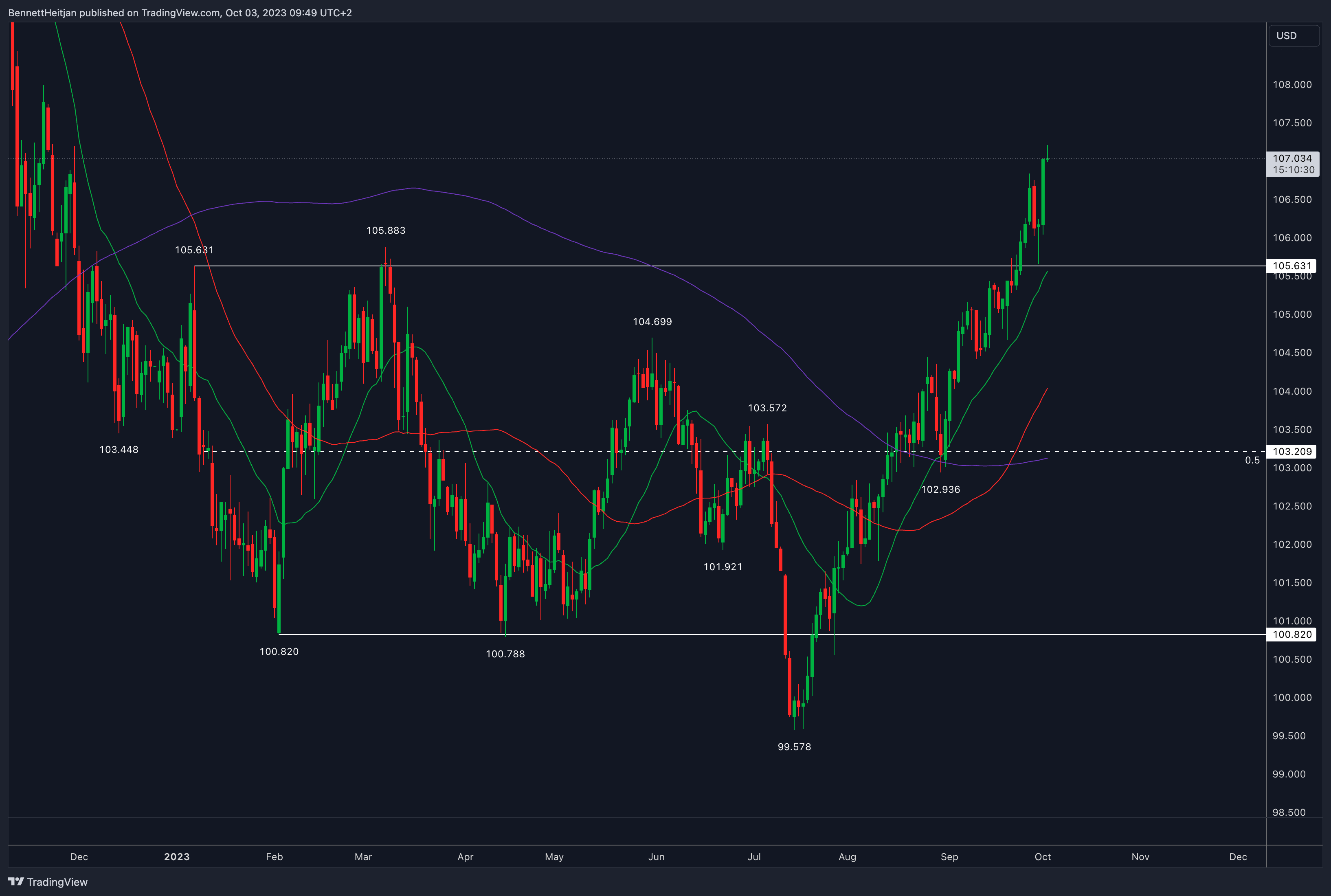1331x896 pixels.
Task: Click the Jul label on time axis
Action: click(x=754, y=856)
